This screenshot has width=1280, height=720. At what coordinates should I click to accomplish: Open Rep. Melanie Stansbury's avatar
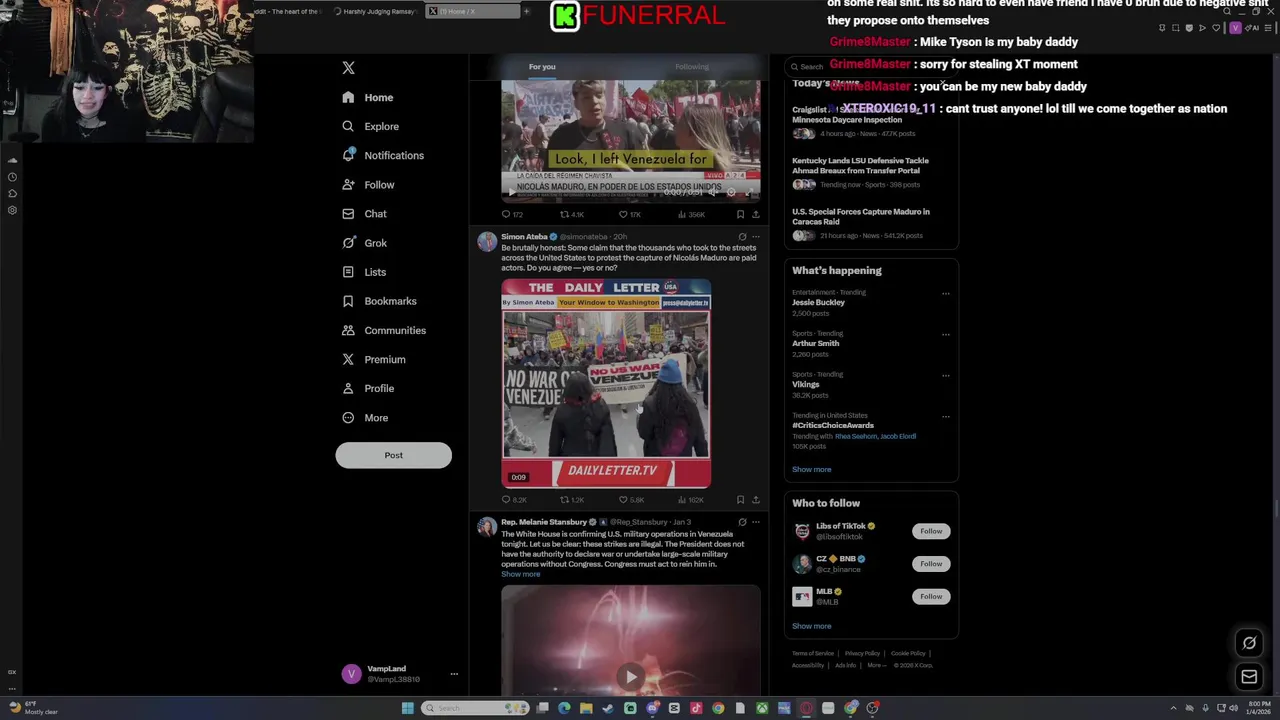(487, 527)
